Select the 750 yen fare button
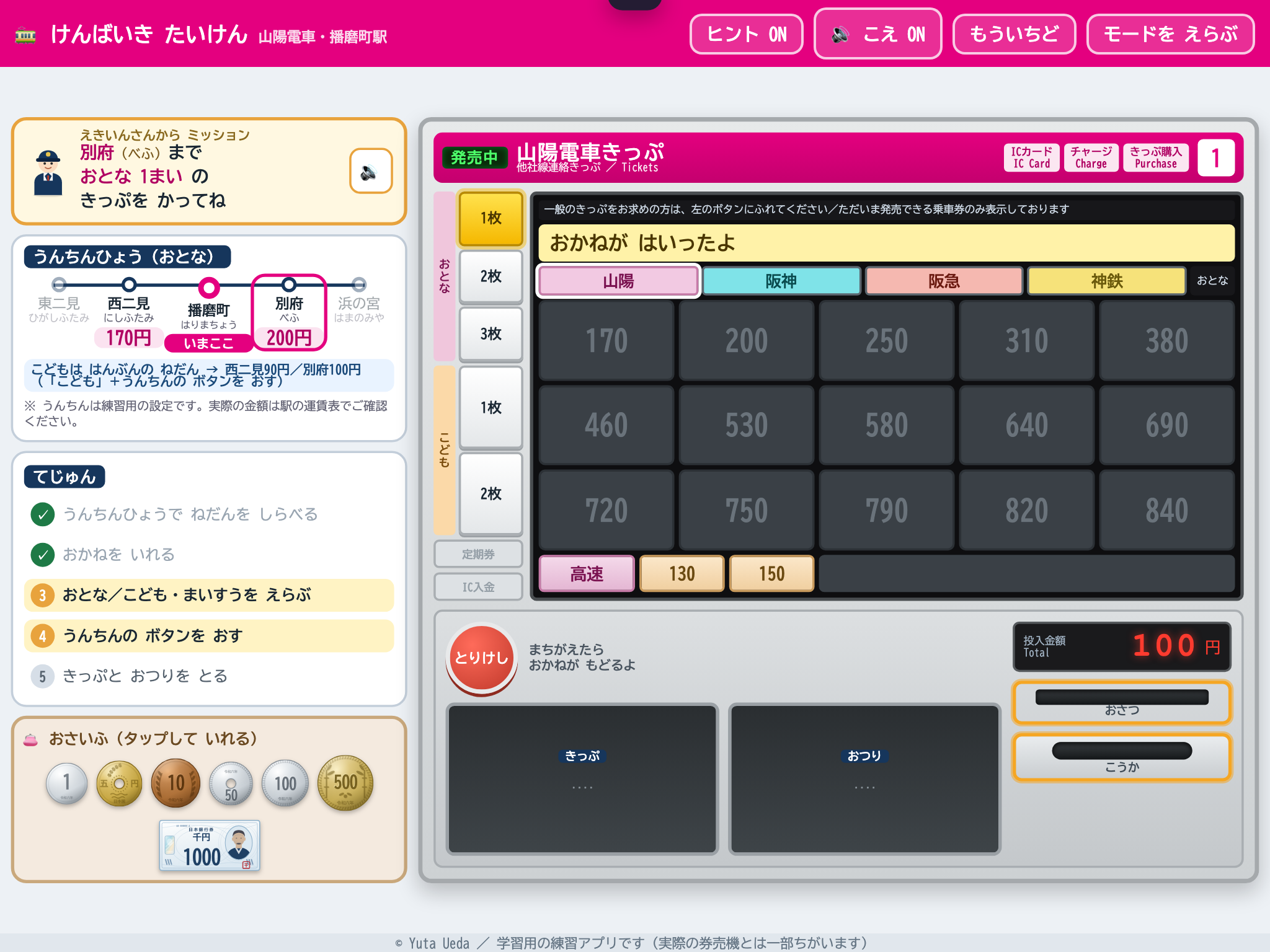 [747, 510]
